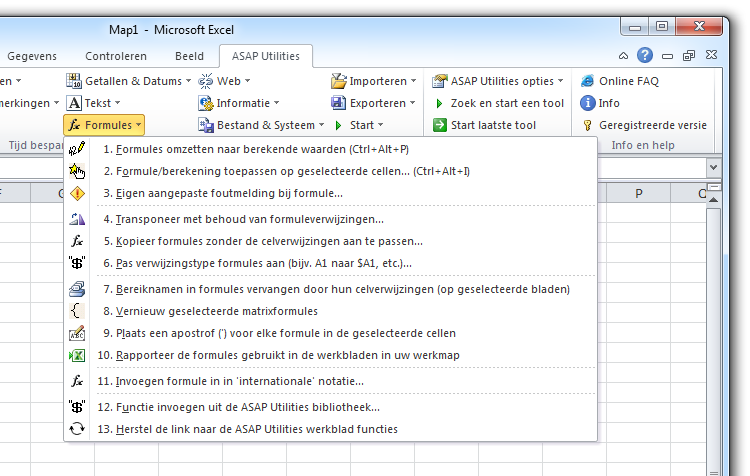
Task: Click the refresh arrows icon beside item 13
Action: (77, 429)
